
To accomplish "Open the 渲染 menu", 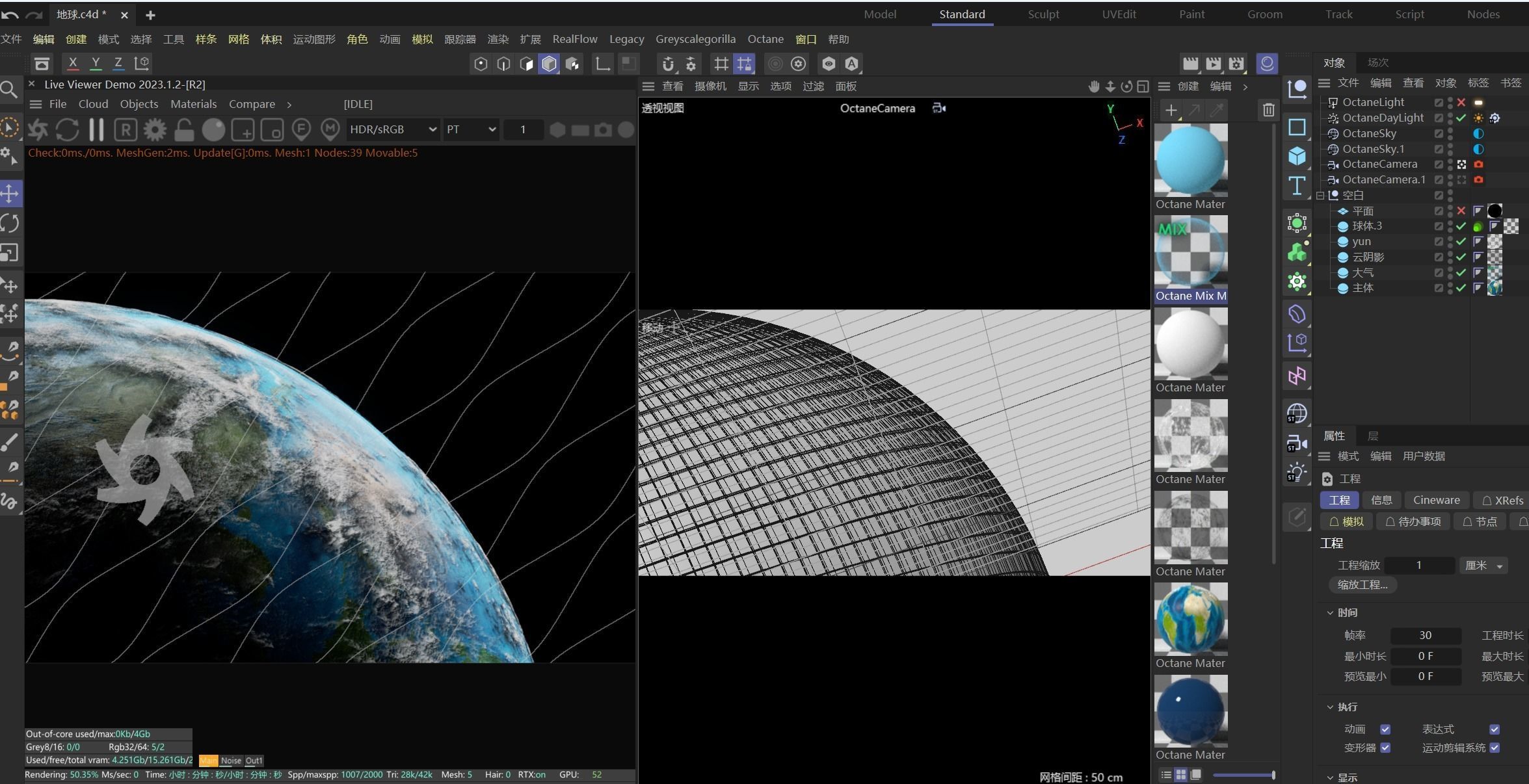I will coord(498,39).
